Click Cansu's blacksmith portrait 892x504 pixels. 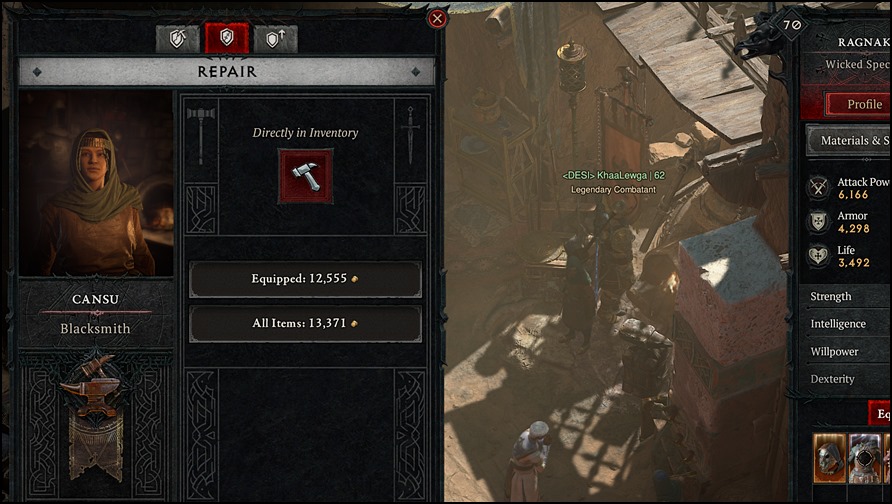(x=96, y=184)
